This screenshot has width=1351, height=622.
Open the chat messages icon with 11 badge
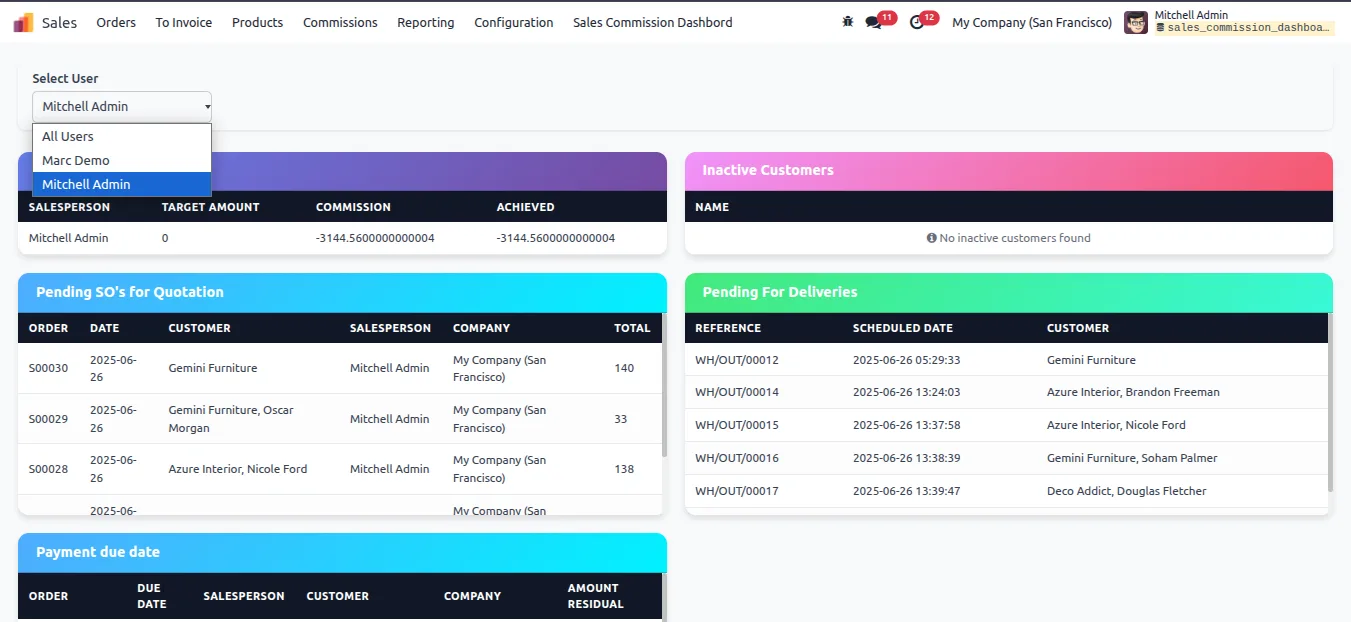(x=873, y=22)
